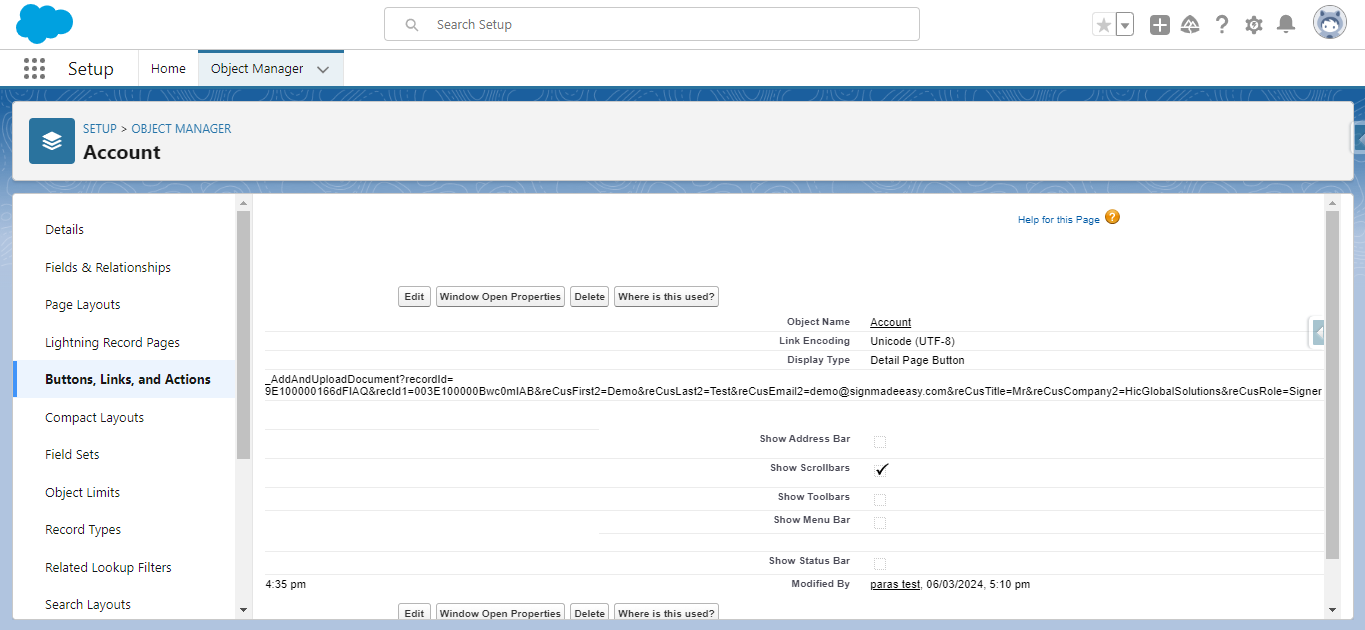Focus the Search Setup field
This screenshot has width=1365, height=630.
pos(652,25)
